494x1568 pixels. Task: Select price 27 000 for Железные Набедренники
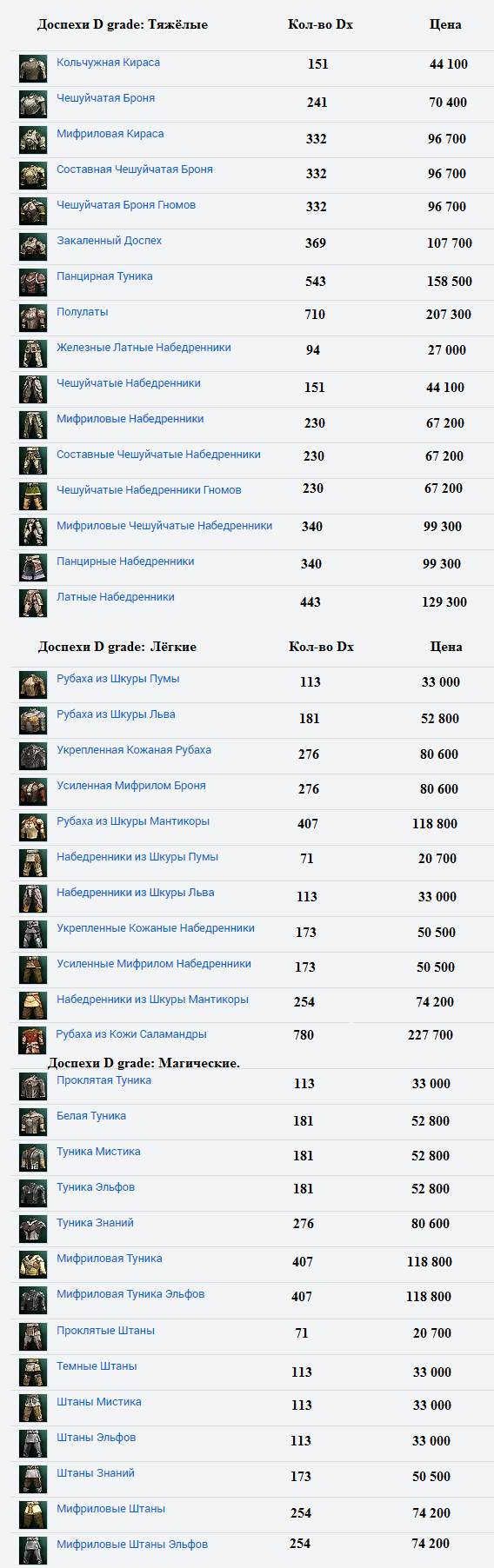447,350
